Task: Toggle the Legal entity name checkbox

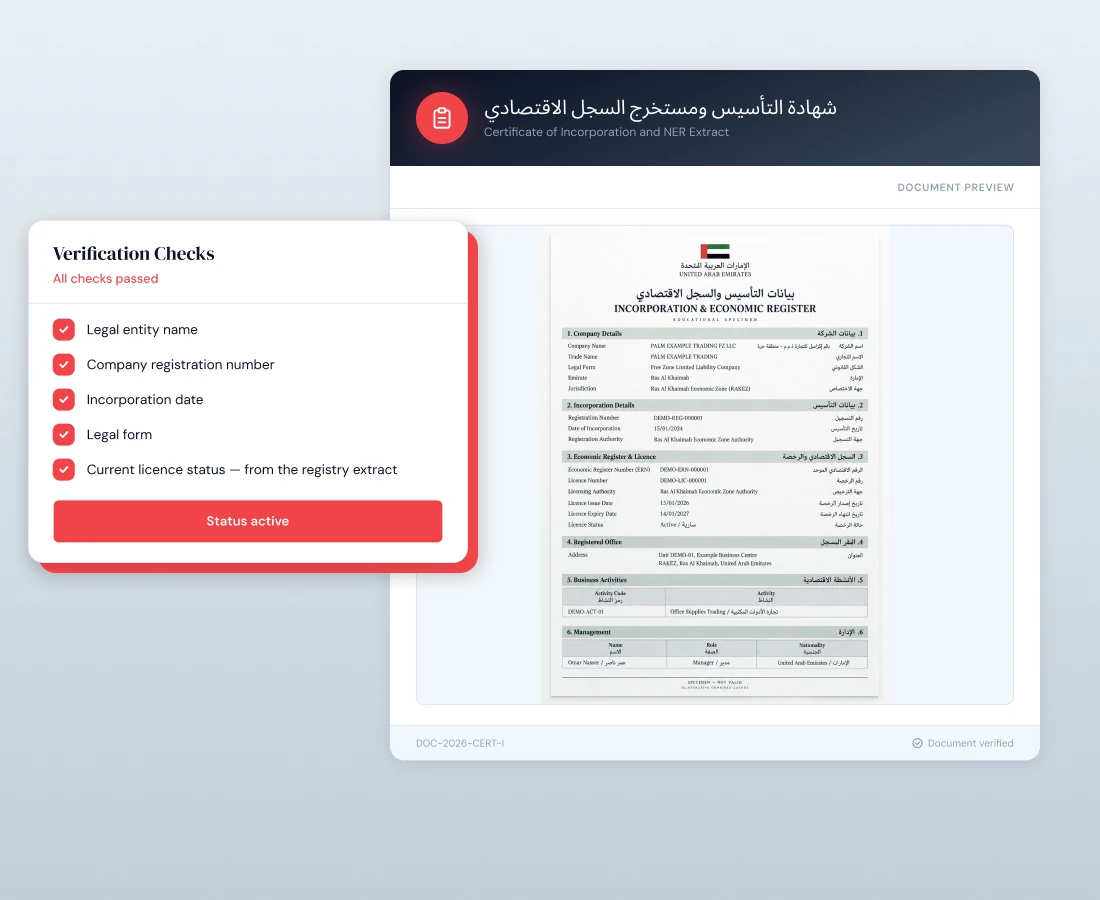Action: point(64,329)
